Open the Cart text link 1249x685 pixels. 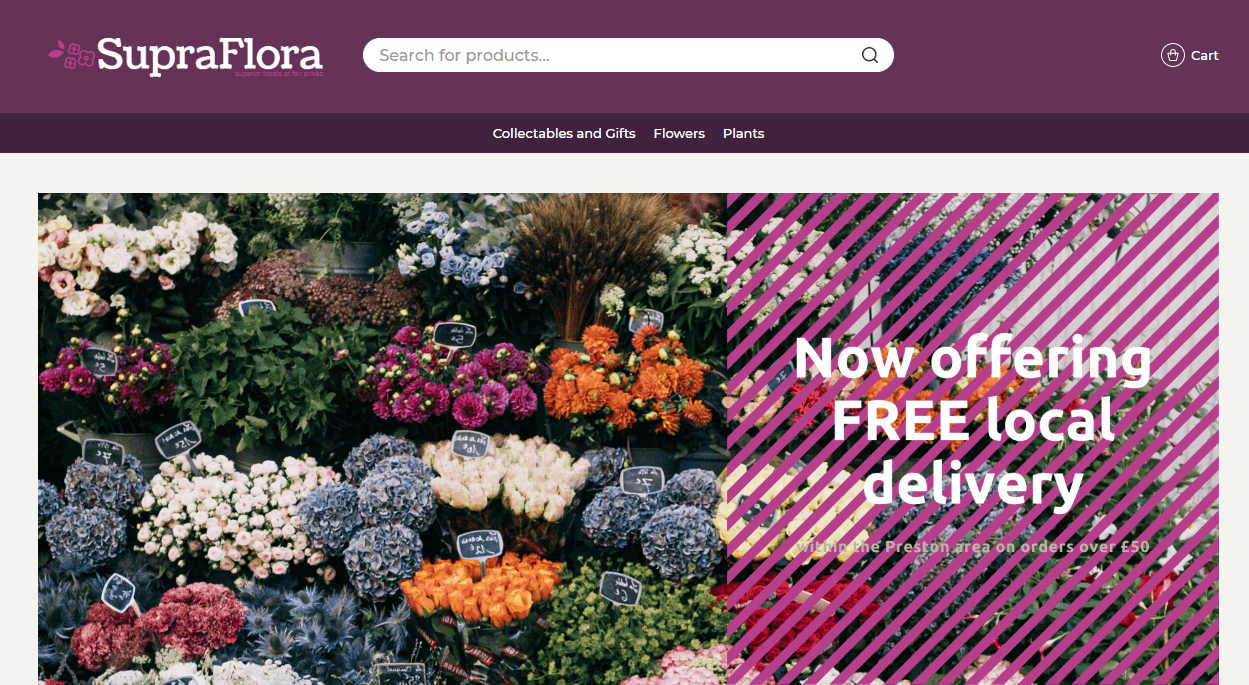pyautogui.click(x=1204, y=56)
